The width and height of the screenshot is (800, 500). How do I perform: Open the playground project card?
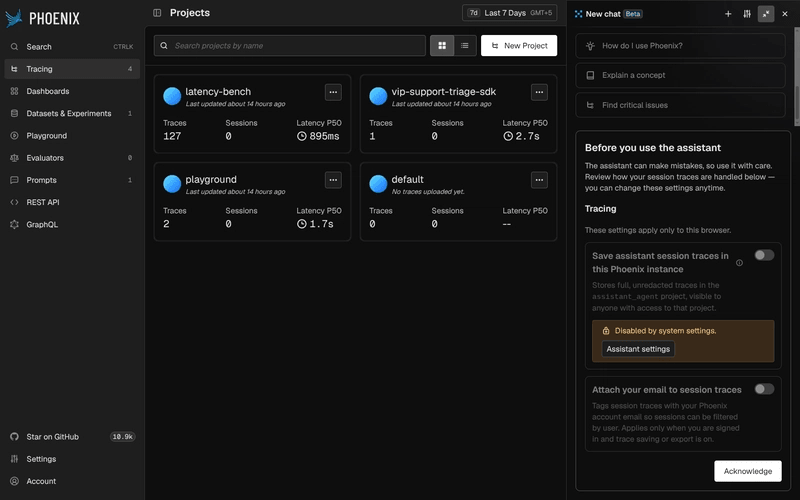pyautogui.click(x=252, y=202)
